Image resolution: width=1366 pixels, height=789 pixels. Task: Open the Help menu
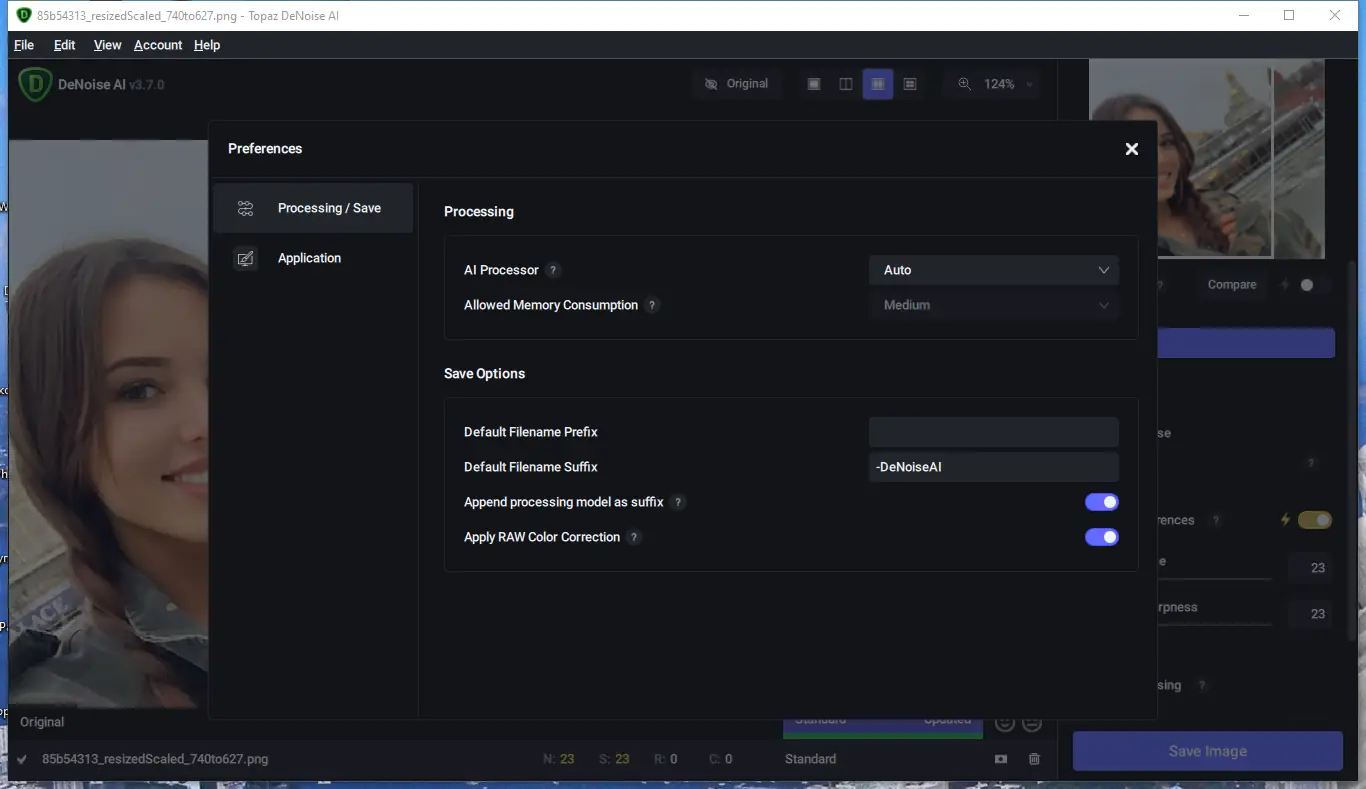coord(207,45)
